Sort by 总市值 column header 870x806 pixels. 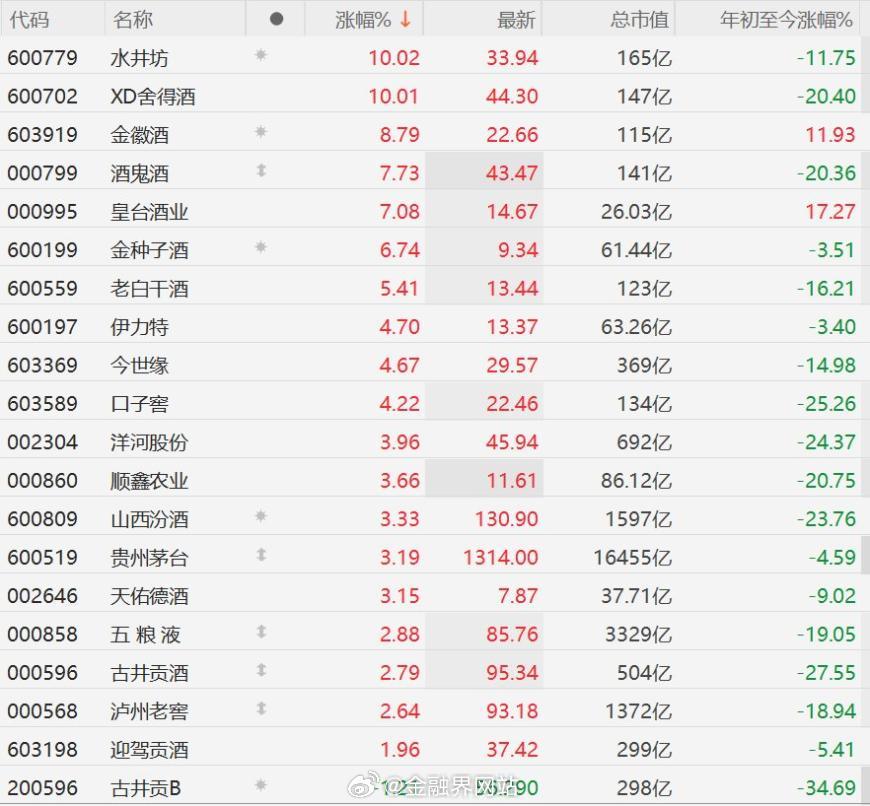click(x=640, y=20)
